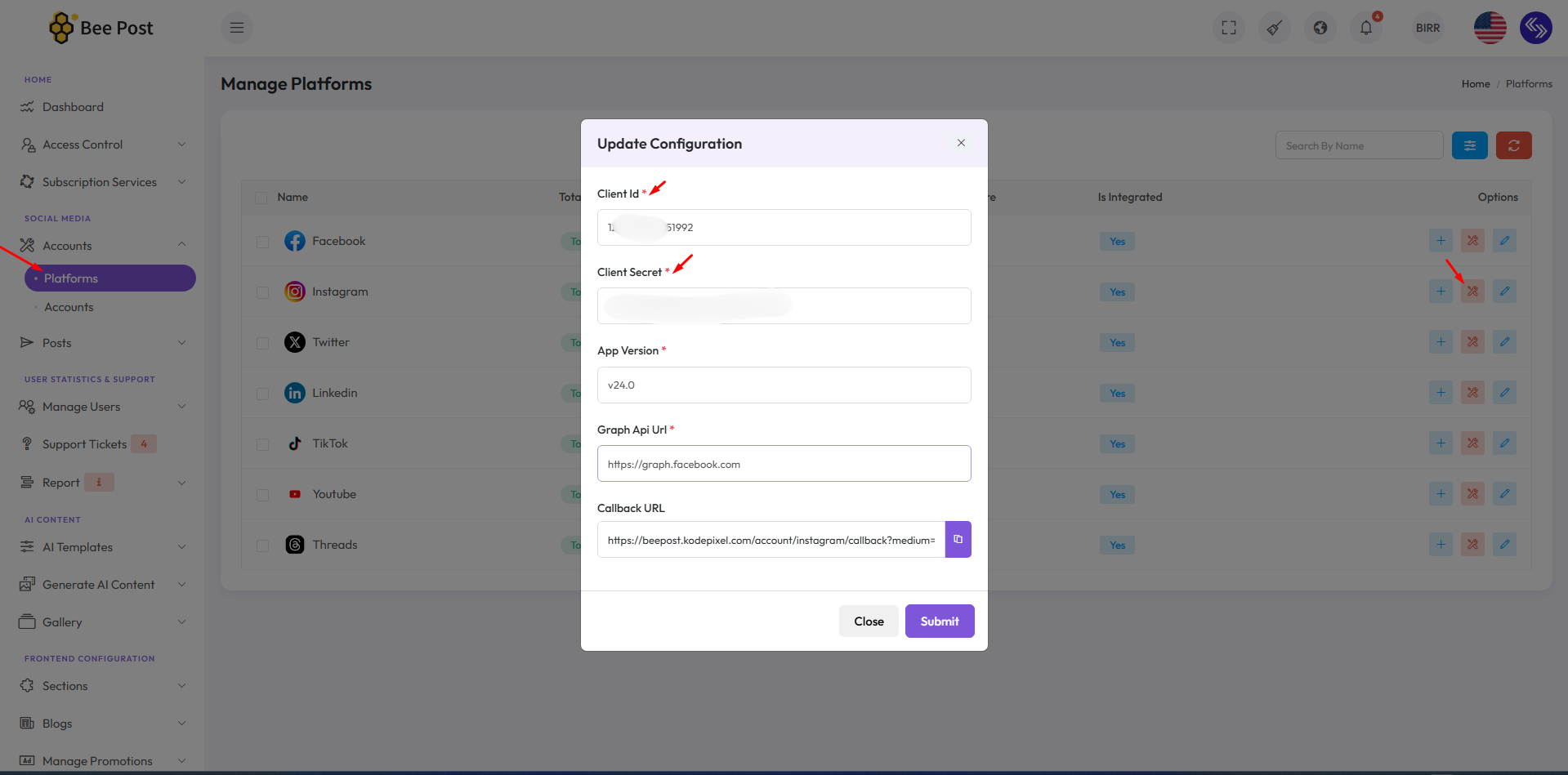1568x775 pixels.
Task: Check the Facebook row checkbox
Action: click(262, 242)
